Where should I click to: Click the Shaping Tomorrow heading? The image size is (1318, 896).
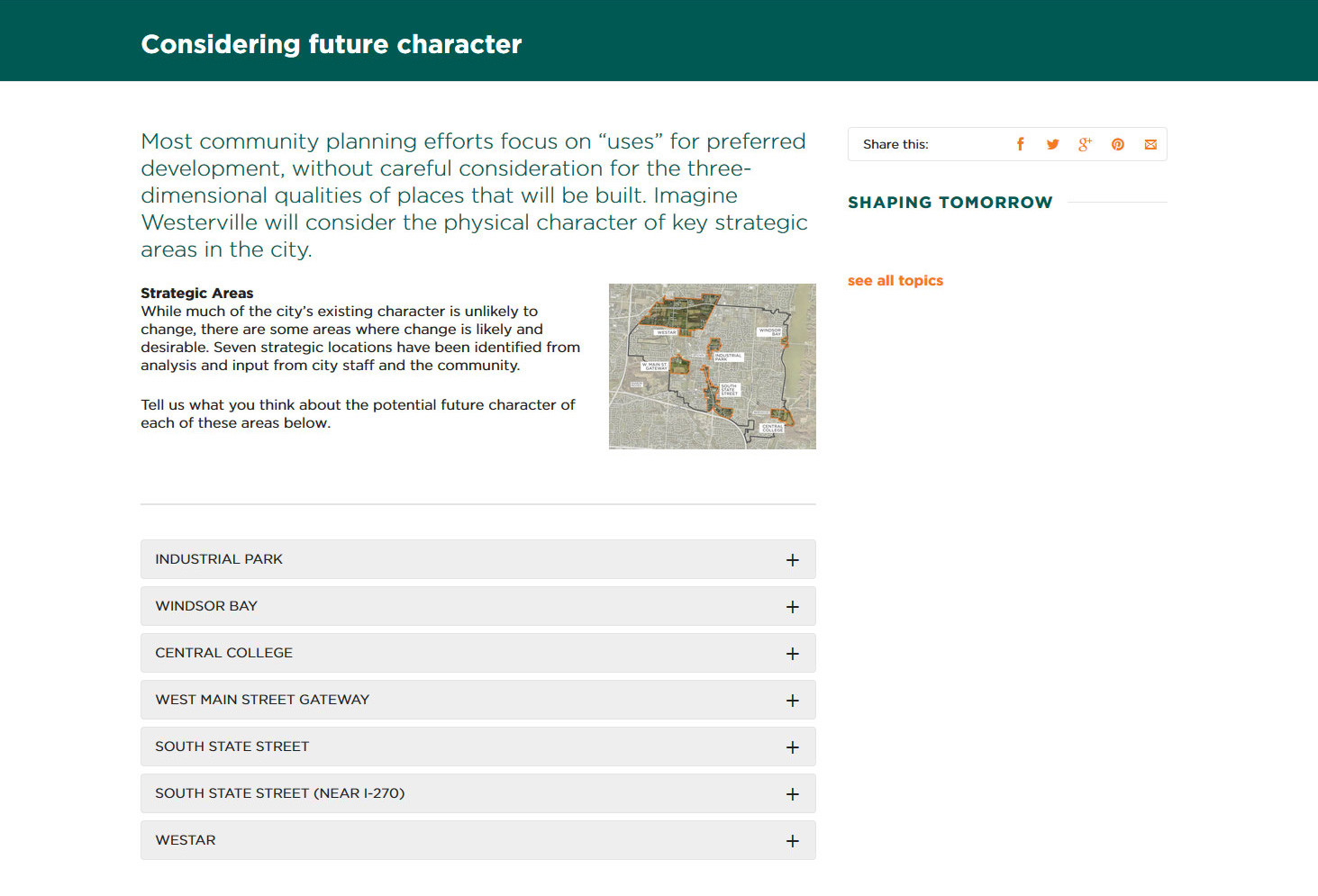click(x=950, y=203)
